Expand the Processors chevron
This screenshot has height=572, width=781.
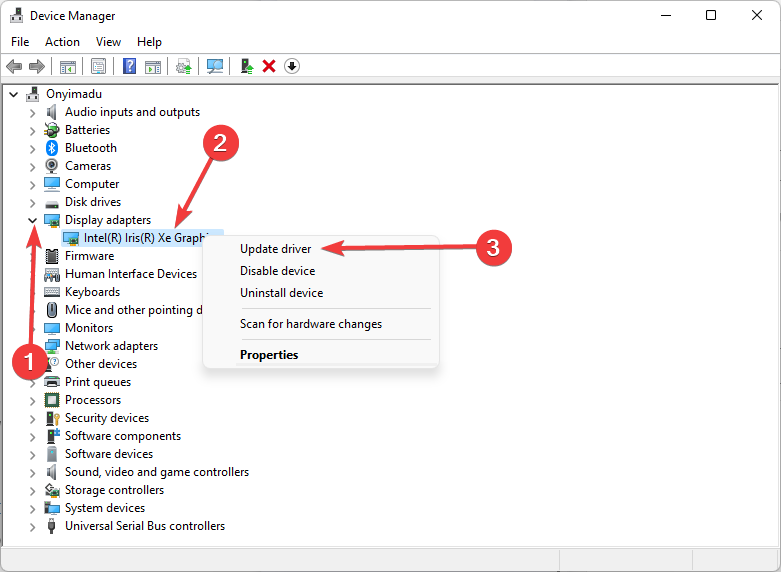[32, 401]
